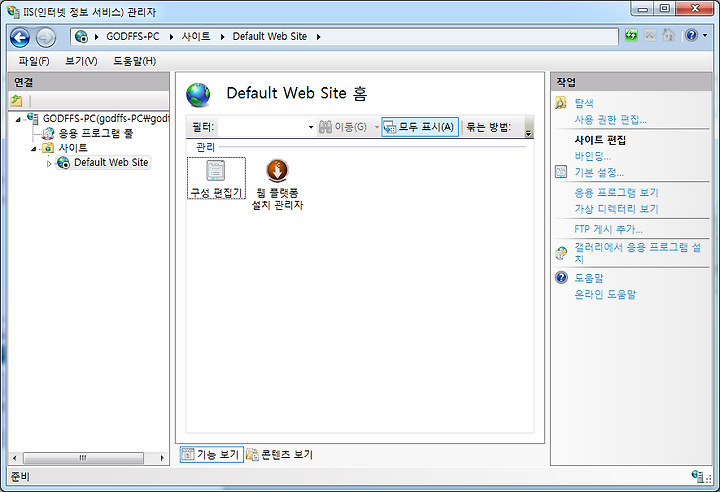Select 응용 프로그램 풀 in tree

[96, 133]
